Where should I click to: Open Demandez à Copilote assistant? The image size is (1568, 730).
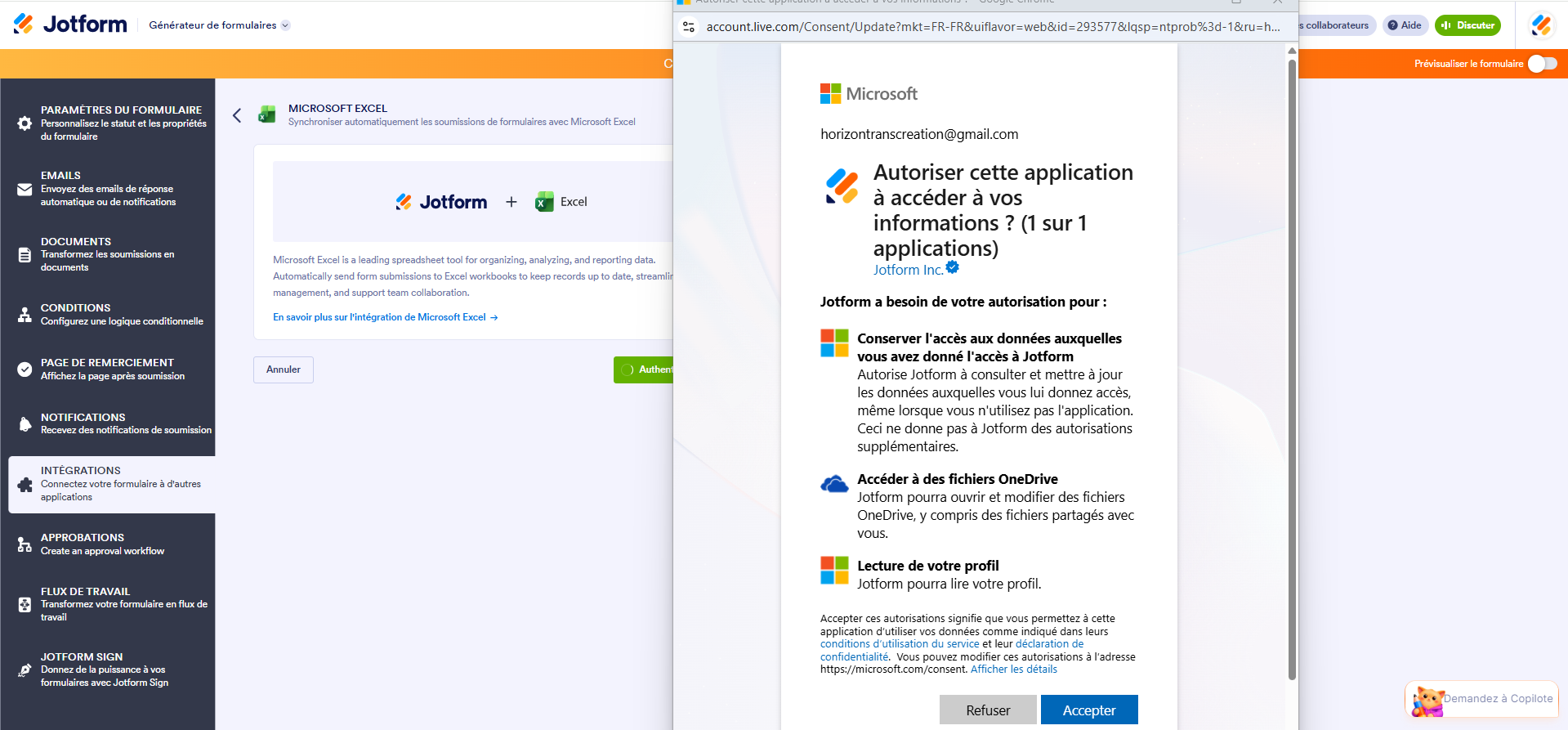[1481, 699]
